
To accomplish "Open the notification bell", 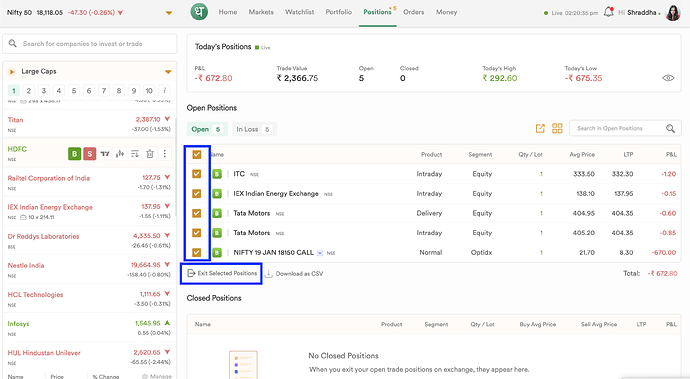I will (608, 12).
